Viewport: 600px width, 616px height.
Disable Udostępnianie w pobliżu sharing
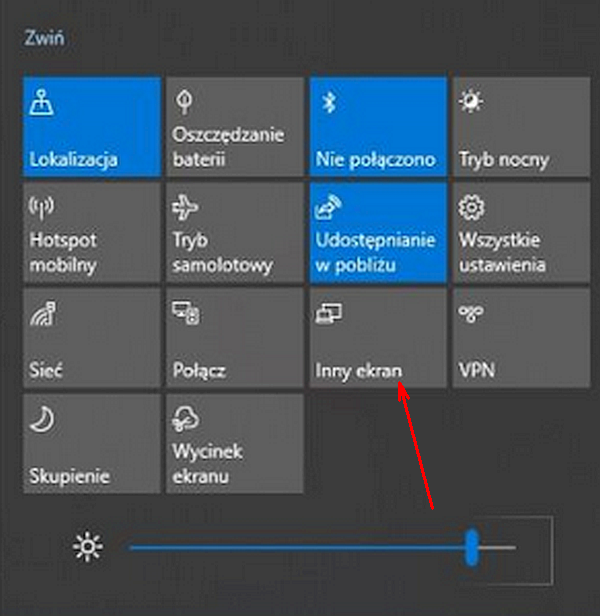click(x=378, y=232)
